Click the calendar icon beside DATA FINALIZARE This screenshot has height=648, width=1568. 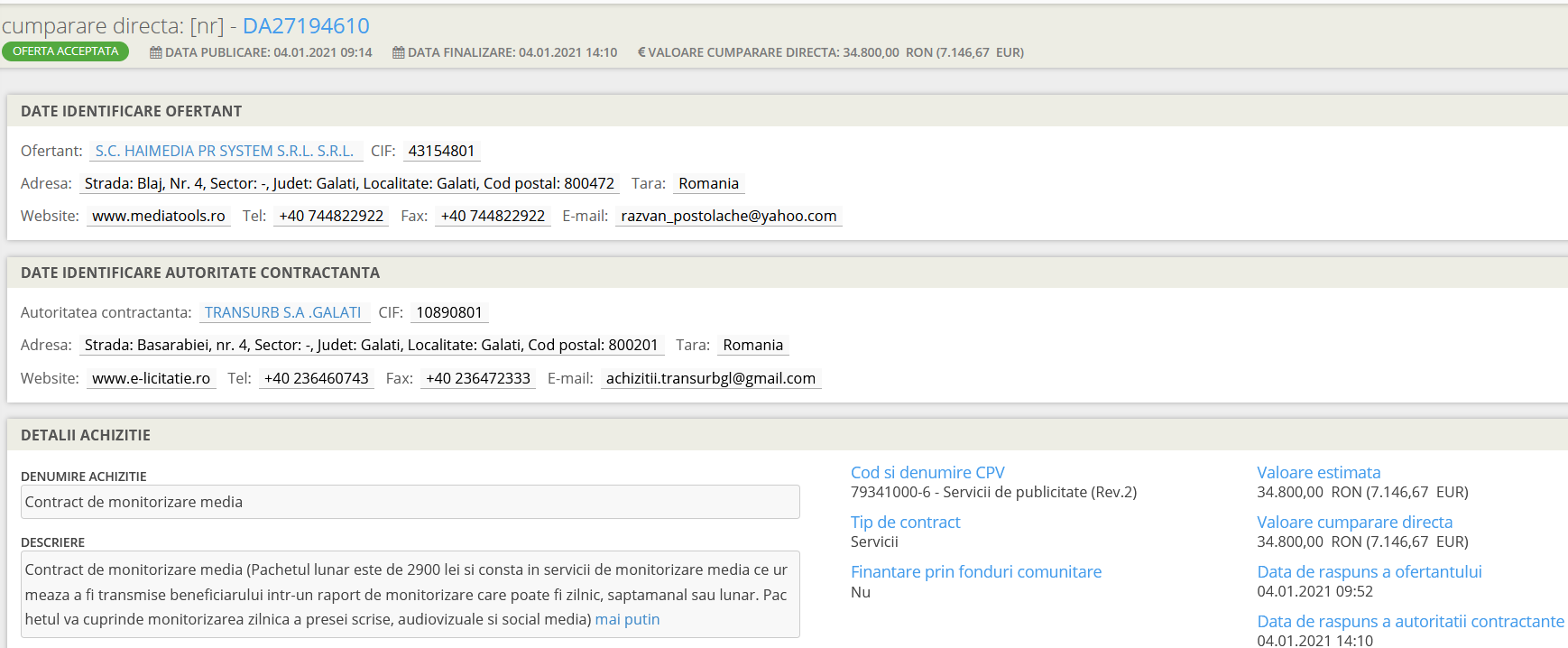coord(398,52)
